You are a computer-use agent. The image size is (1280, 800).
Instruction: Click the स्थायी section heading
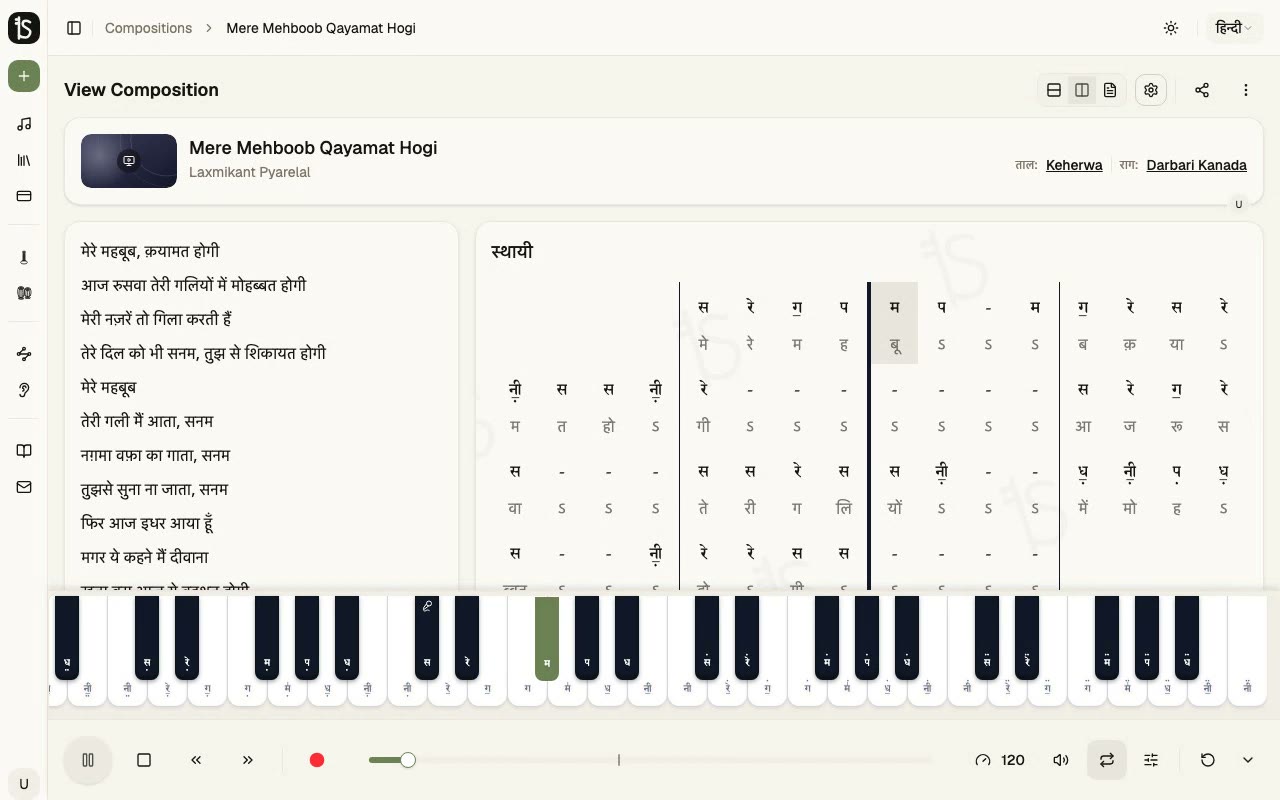click(x=512, y=251)
